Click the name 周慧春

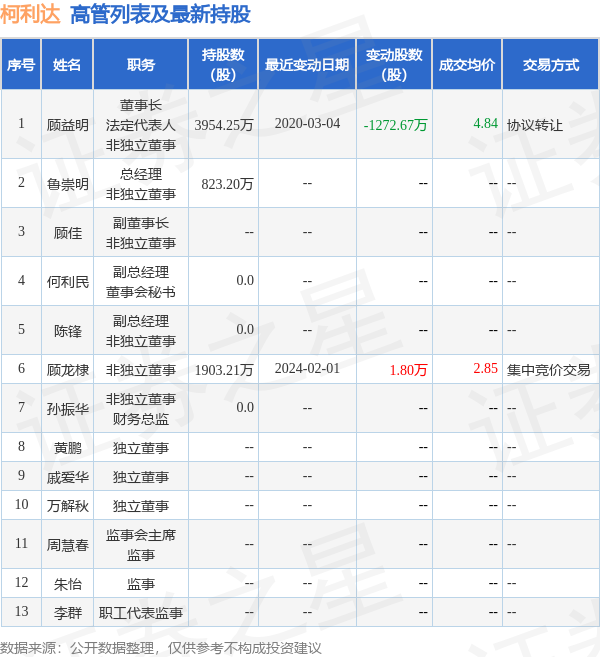point(67,545)
